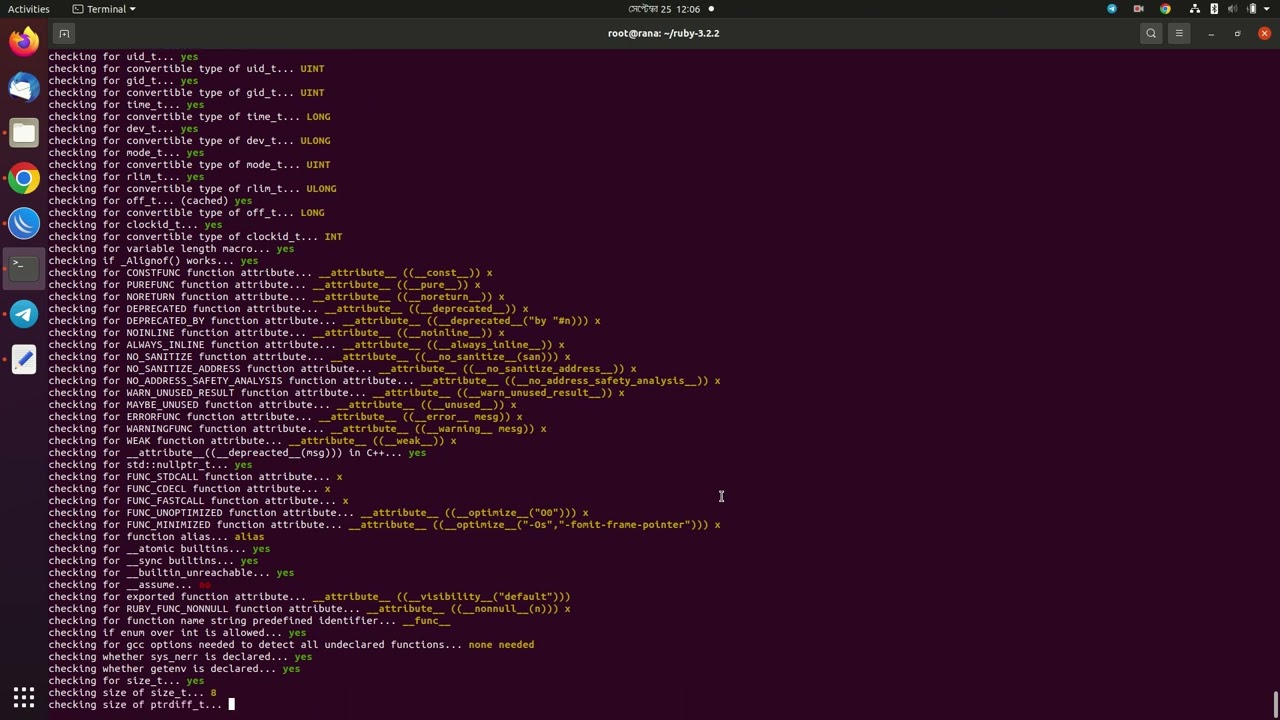Click 'ULONG' in the rlim_t line

tap(321, 189)
